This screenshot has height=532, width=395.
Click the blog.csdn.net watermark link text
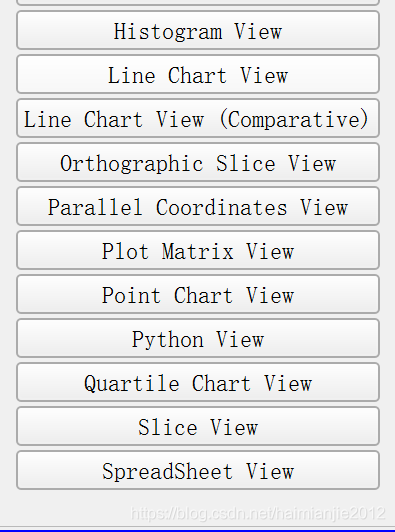click(x=258, y=513)
